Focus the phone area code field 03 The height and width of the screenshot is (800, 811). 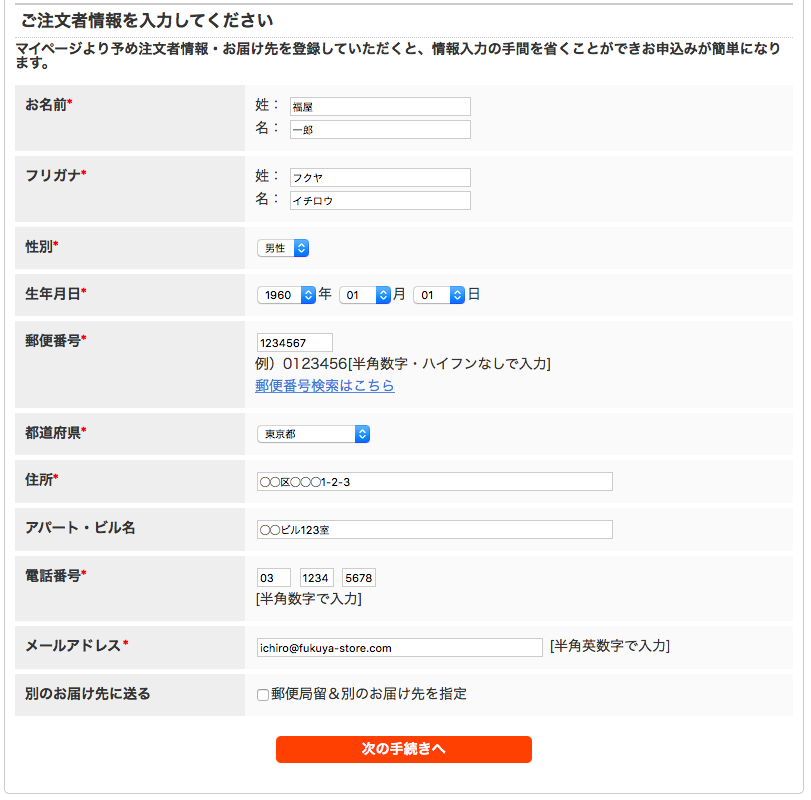274,578
